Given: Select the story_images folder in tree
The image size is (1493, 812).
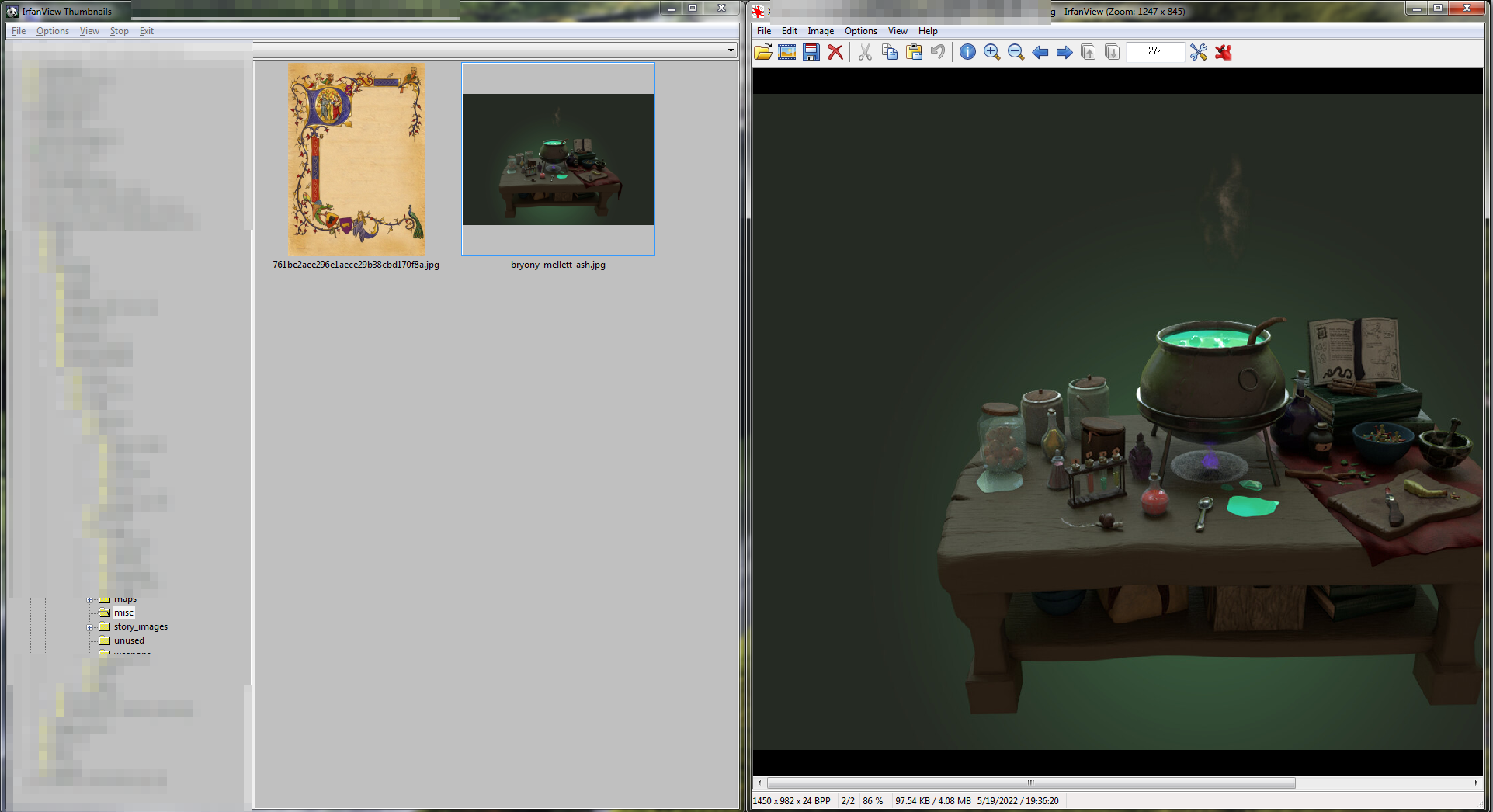Looking at the screenshot, I should 141,626.
